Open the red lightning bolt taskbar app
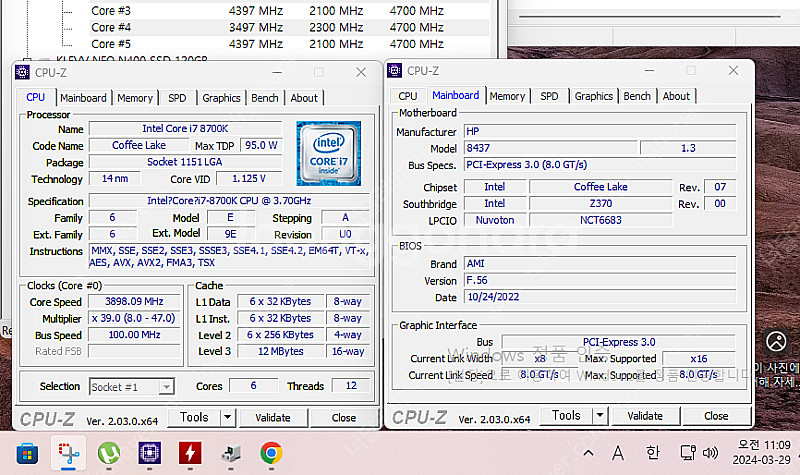 coord(190,453)
